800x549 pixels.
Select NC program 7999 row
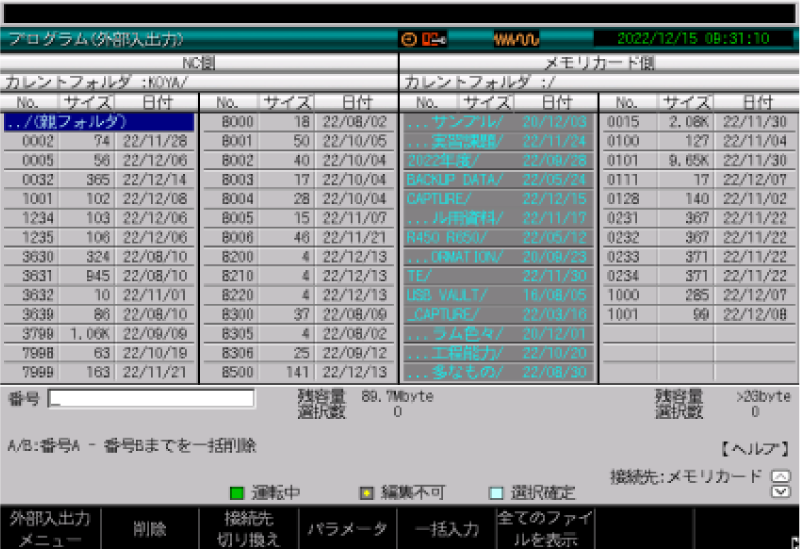[x=99, y=372]
